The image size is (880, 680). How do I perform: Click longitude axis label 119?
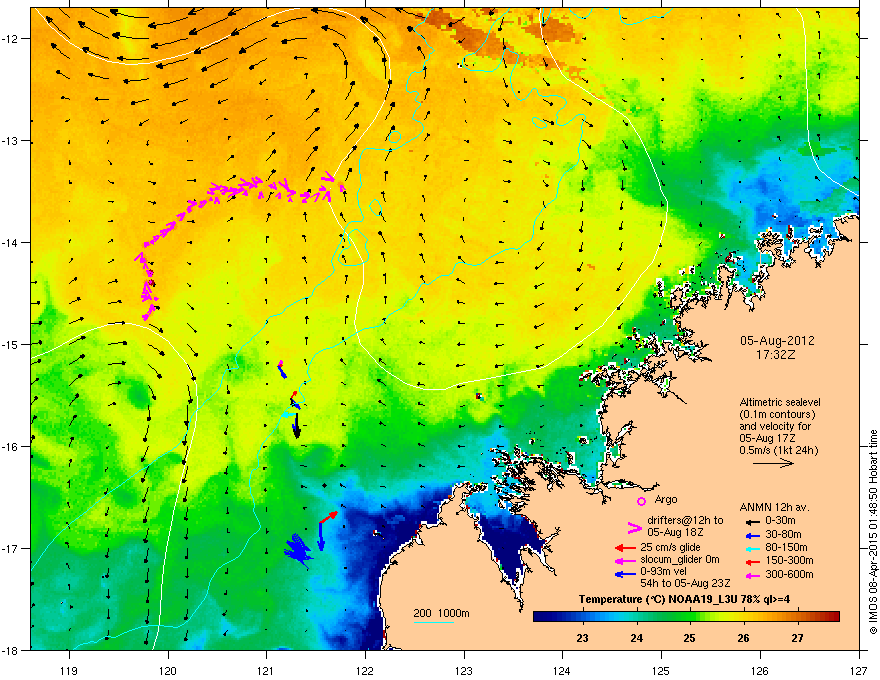coord(69,670)
